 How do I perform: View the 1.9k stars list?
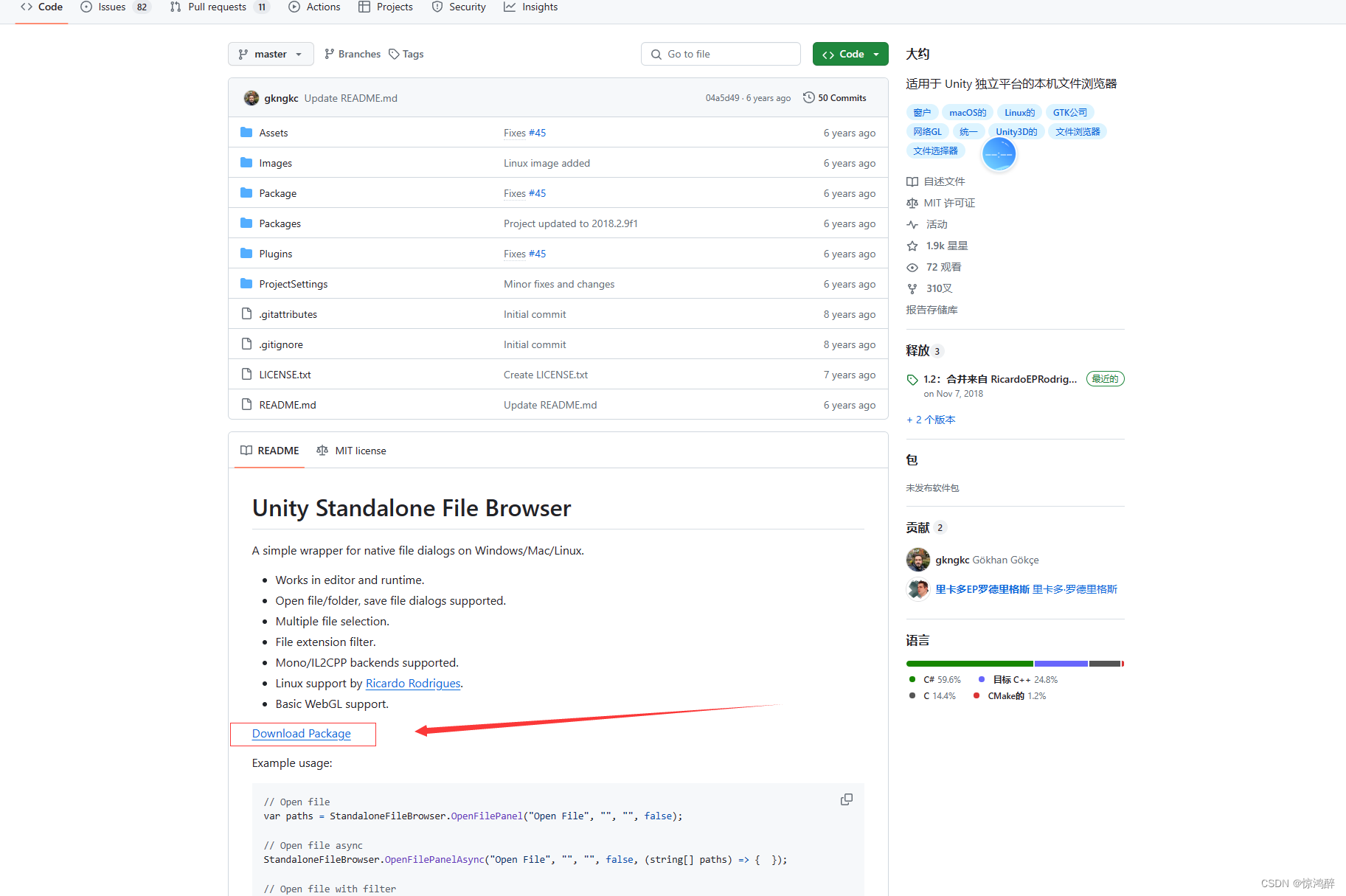[937, 246]
